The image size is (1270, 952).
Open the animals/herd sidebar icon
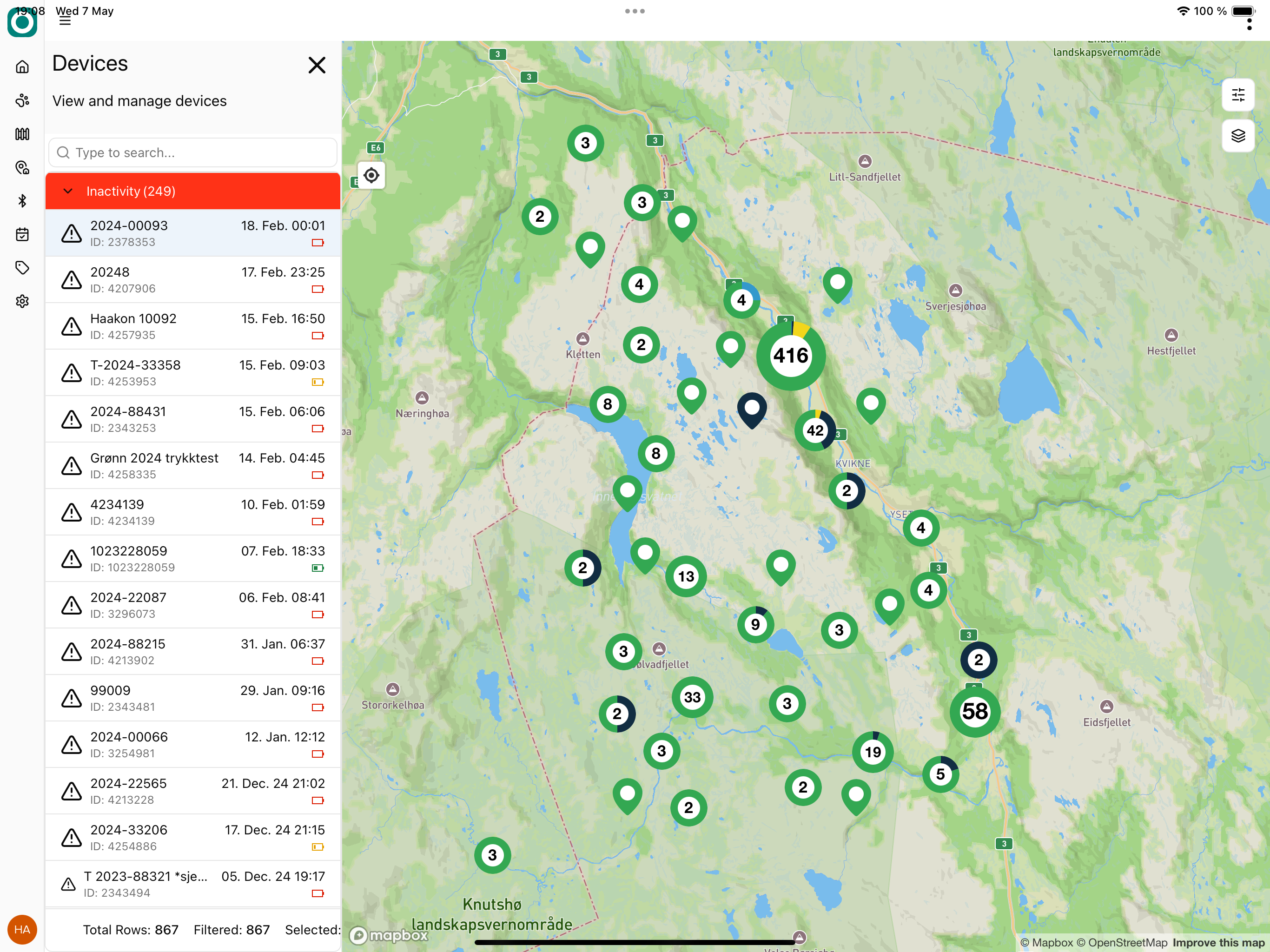22,100
